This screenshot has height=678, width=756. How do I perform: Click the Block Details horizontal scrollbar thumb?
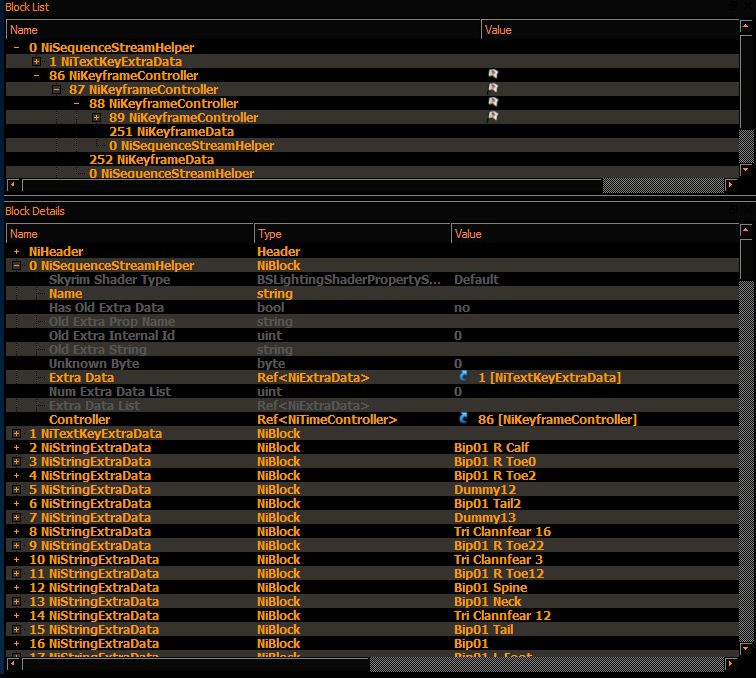coord(196,664)
